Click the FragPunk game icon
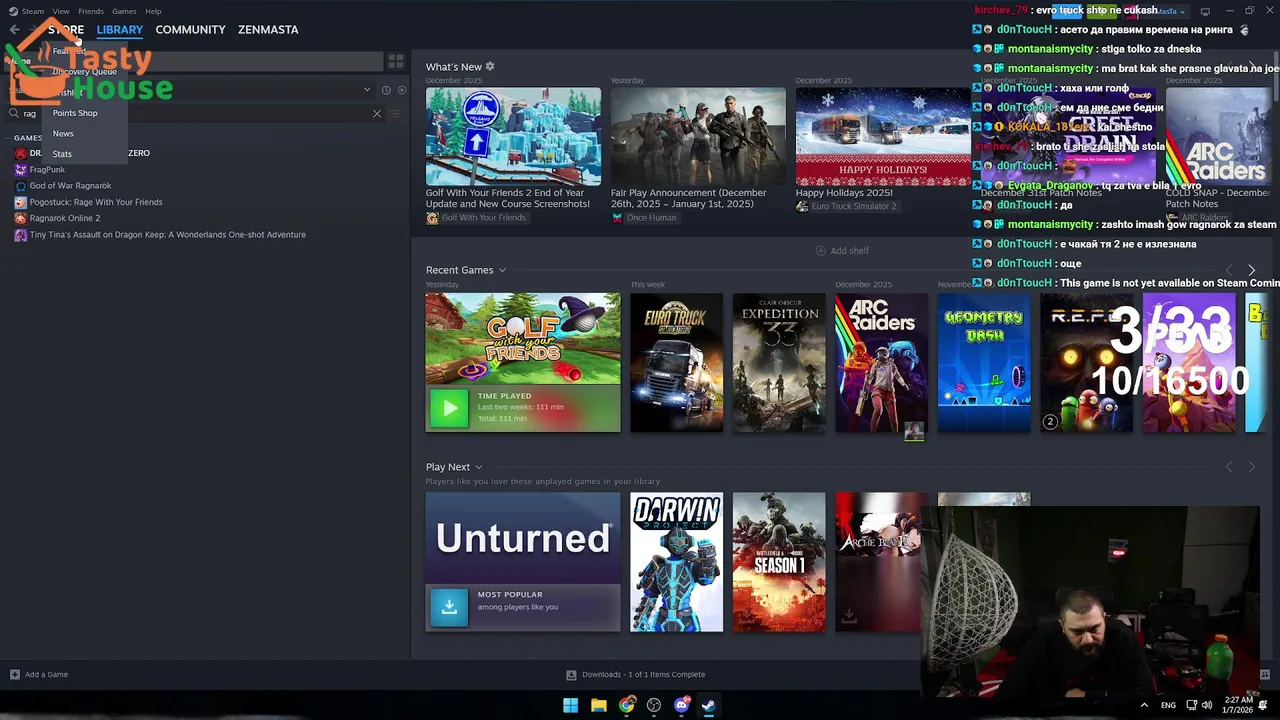This screenshot has height=720, width=1280. tap(21, 170)
